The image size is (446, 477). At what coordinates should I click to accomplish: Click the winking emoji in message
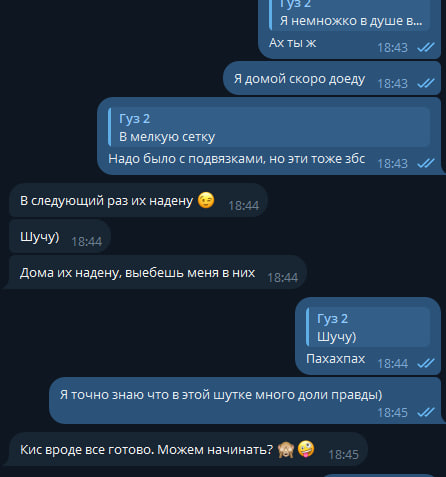[x=206, y=200]
